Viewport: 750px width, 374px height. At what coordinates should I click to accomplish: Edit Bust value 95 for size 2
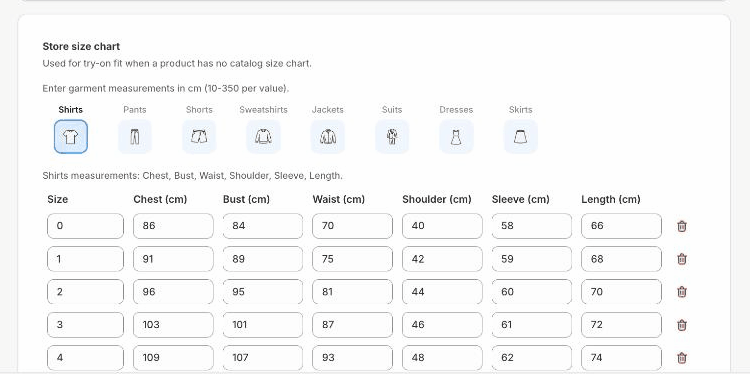(263, 292)
